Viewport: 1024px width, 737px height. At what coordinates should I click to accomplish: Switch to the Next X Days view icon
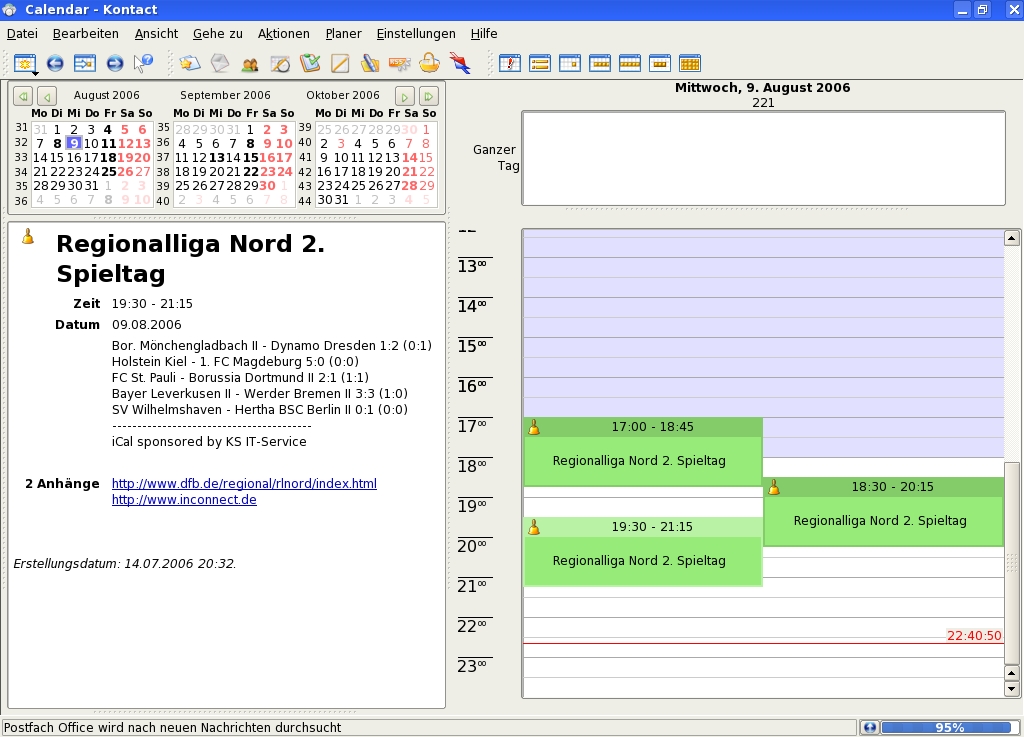[660, 63]
